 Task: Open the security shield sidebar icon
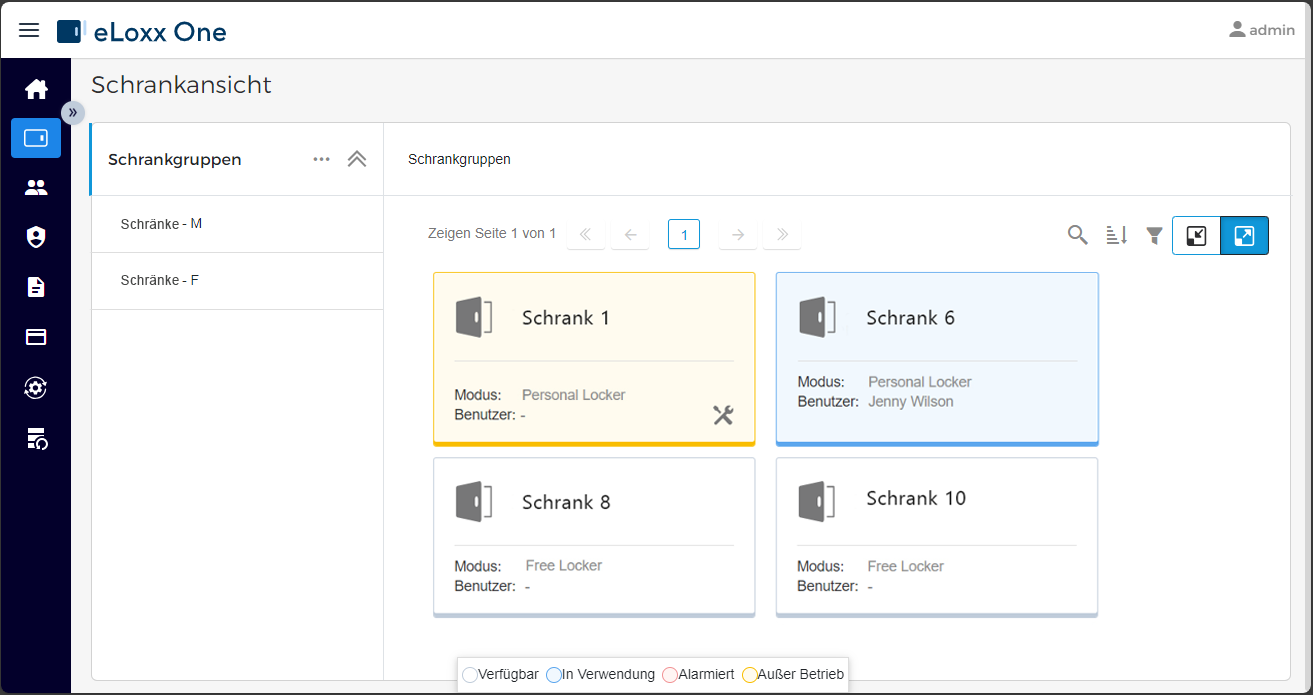tap(36, 237)
